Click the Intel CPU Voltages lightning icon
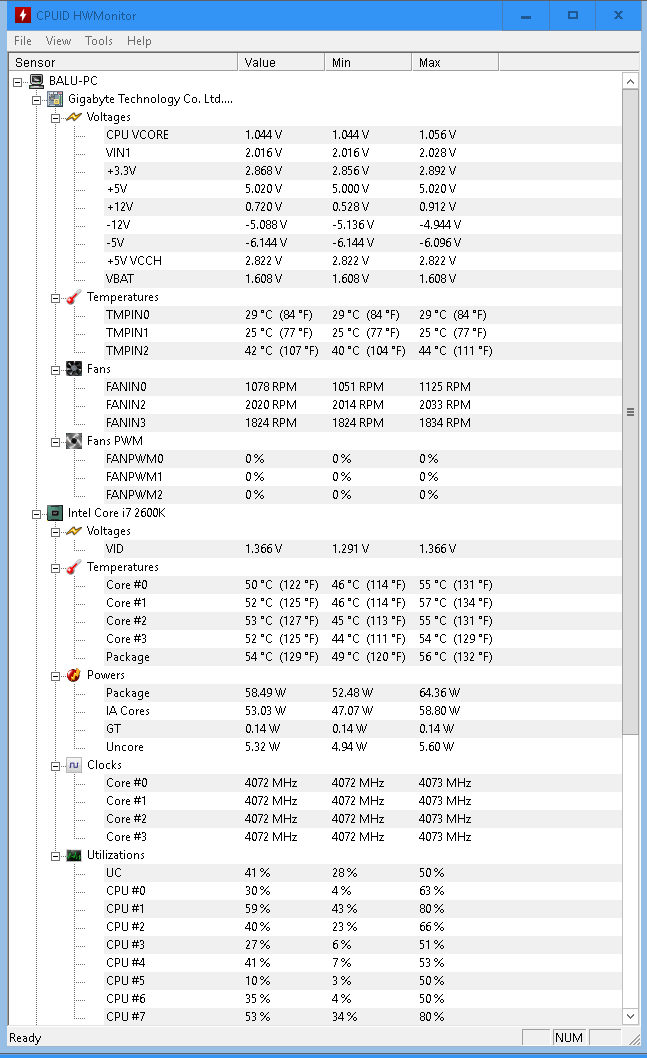This screenshot has height=1058, width=647. click(74, 532)
